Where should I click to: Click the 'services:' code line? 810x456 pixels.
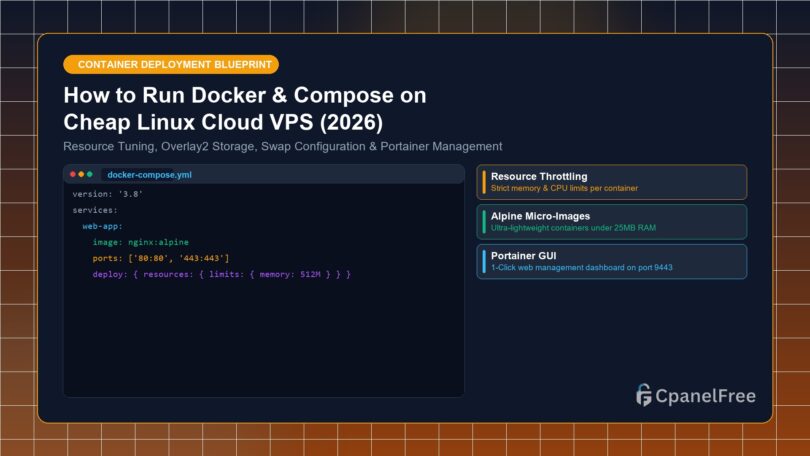95,210
